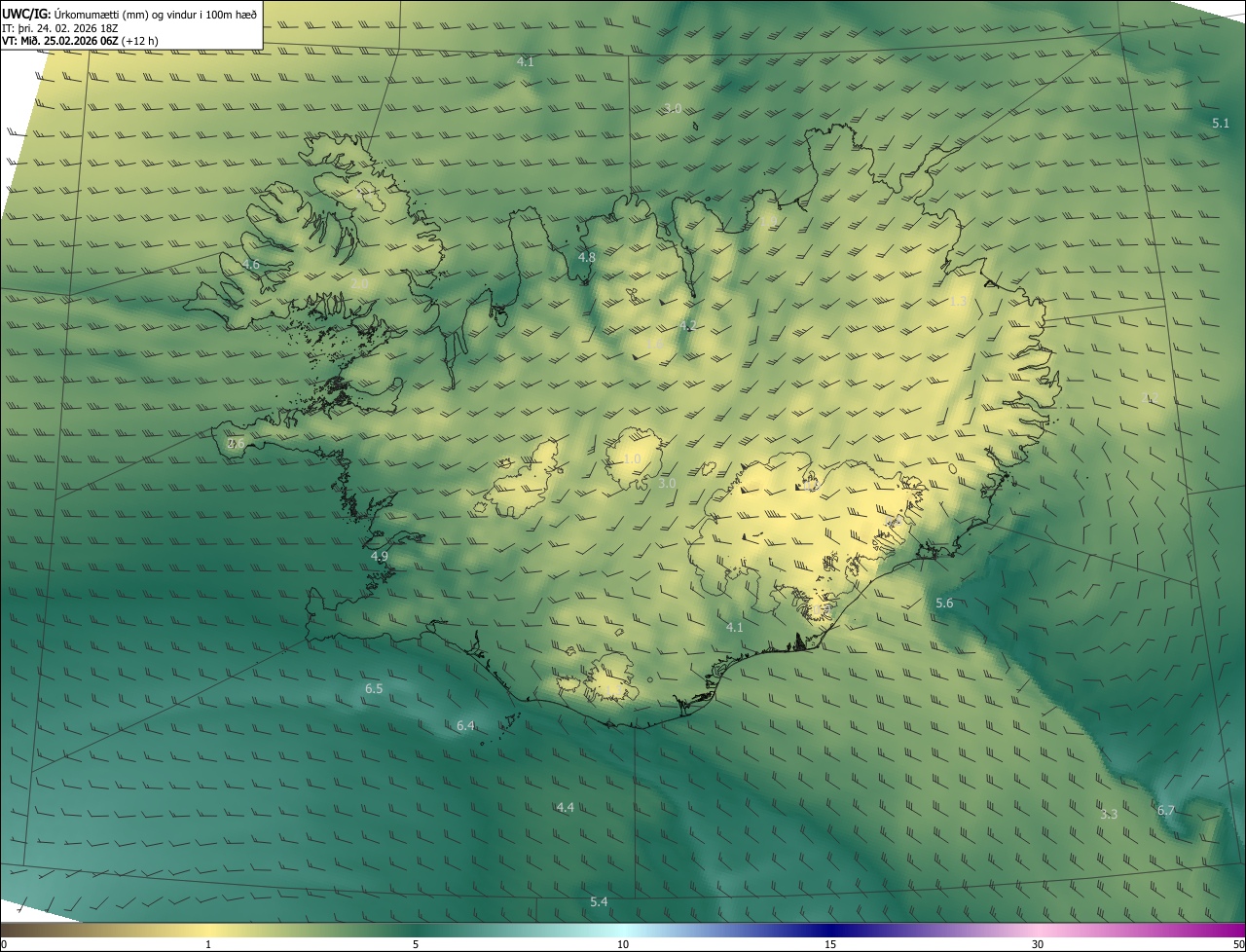Click the 3.0 value beside Hofsjökull

pyautogui.click(x=667, y=484)
